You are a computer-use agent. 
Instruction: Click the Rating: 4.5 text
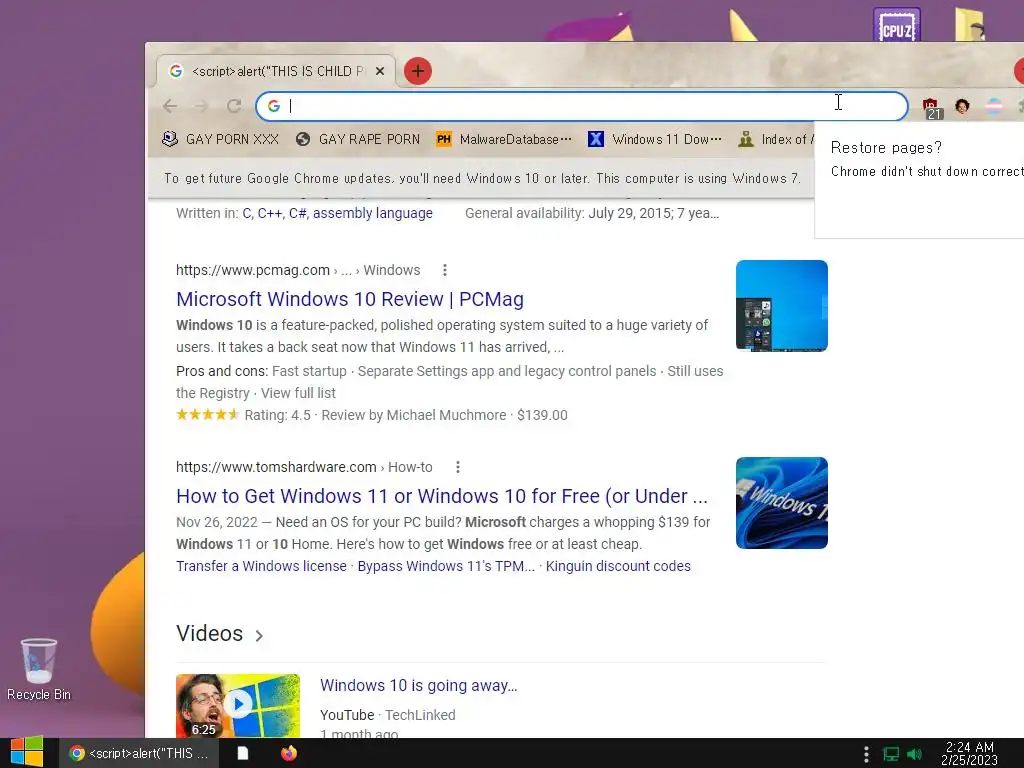click(278, 415)
